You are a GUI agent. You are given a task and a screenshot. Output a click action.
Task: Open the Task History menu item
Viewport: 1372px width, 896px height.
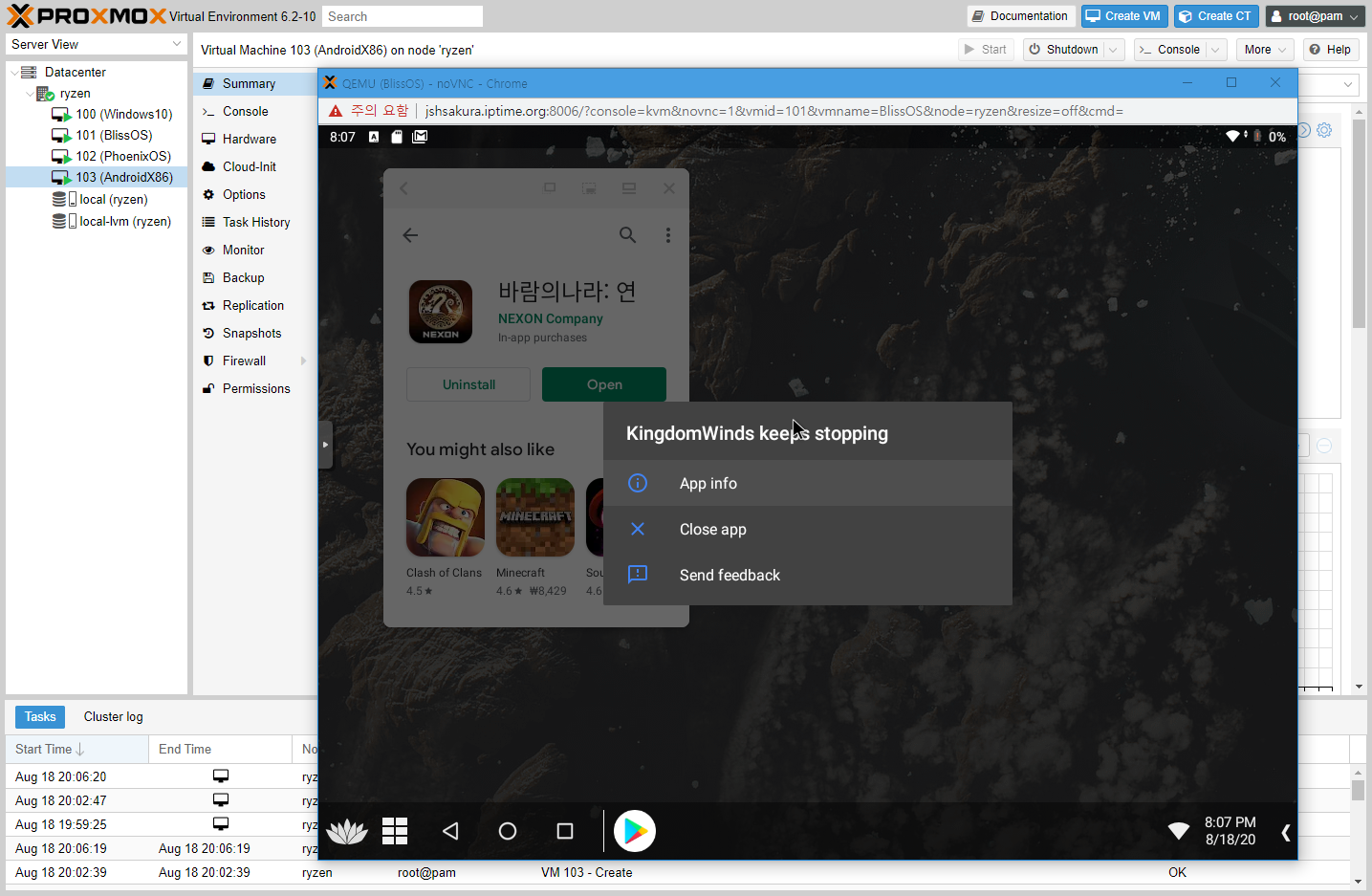(x=255, y=222)
